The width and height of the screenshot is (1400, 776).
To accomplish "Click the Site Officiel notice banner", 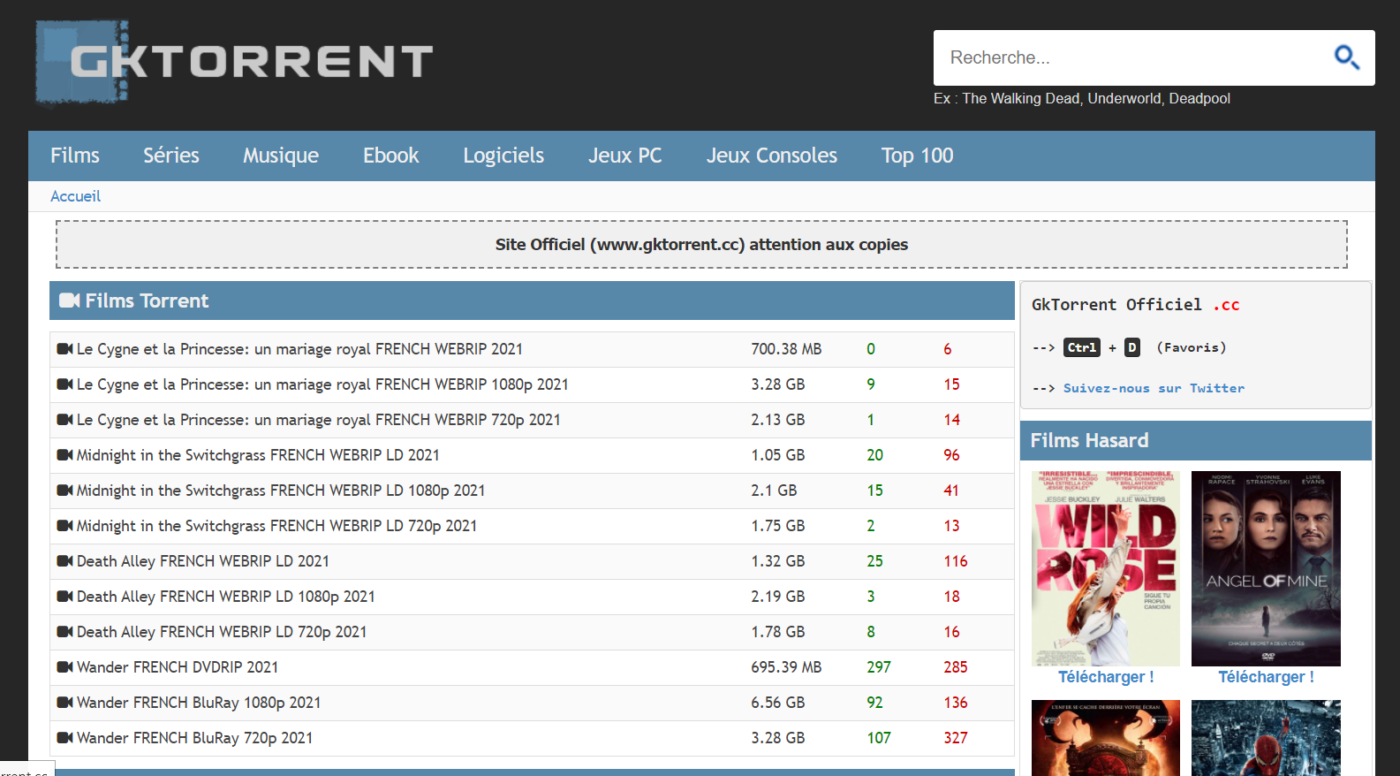I will click(701, 244).
